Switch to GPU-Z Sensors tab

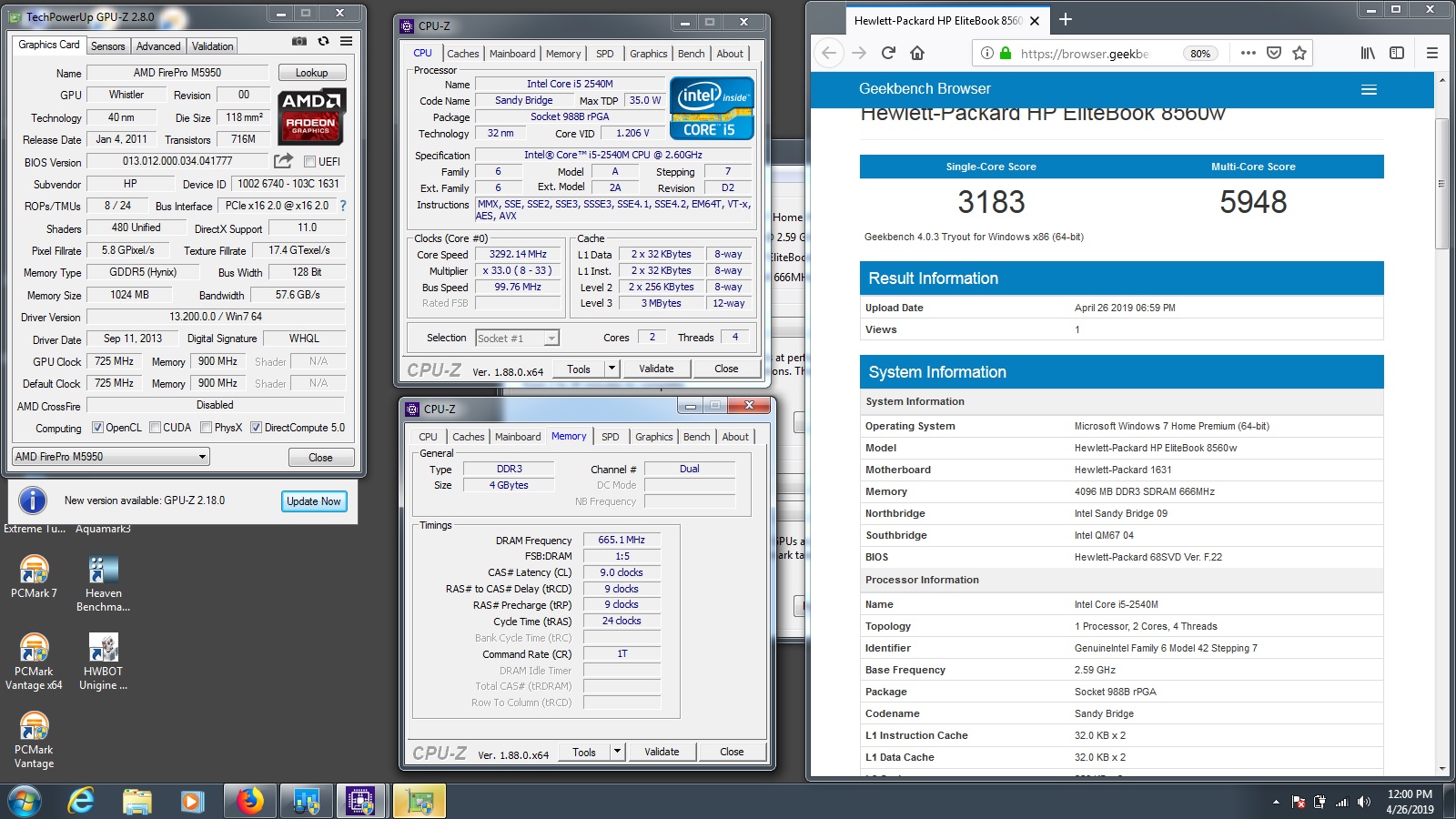(108, 45)
